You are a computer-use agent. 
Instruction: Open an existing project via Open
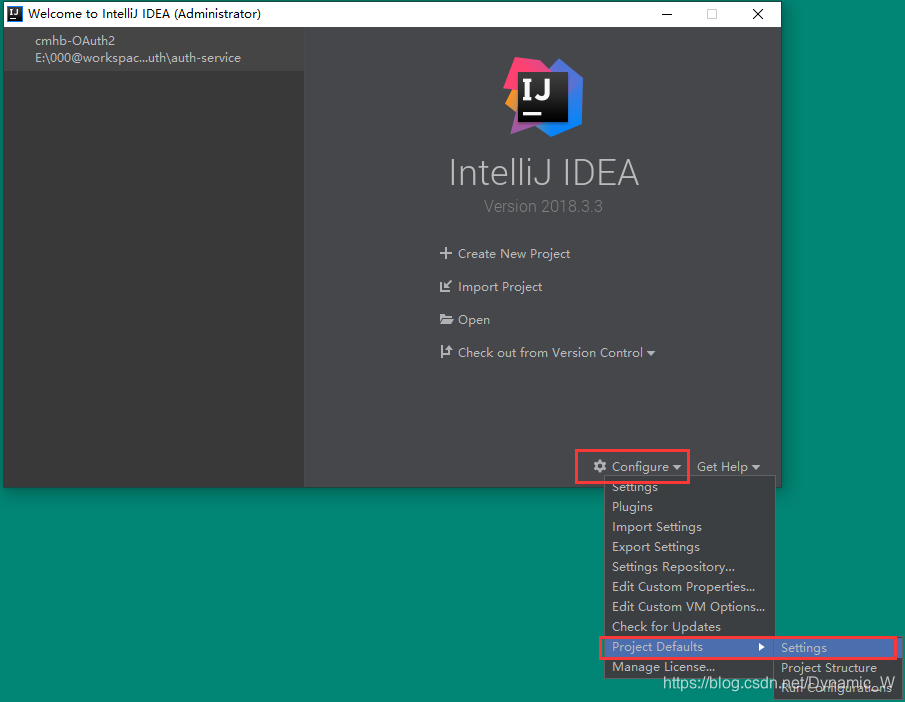point(474,320)
